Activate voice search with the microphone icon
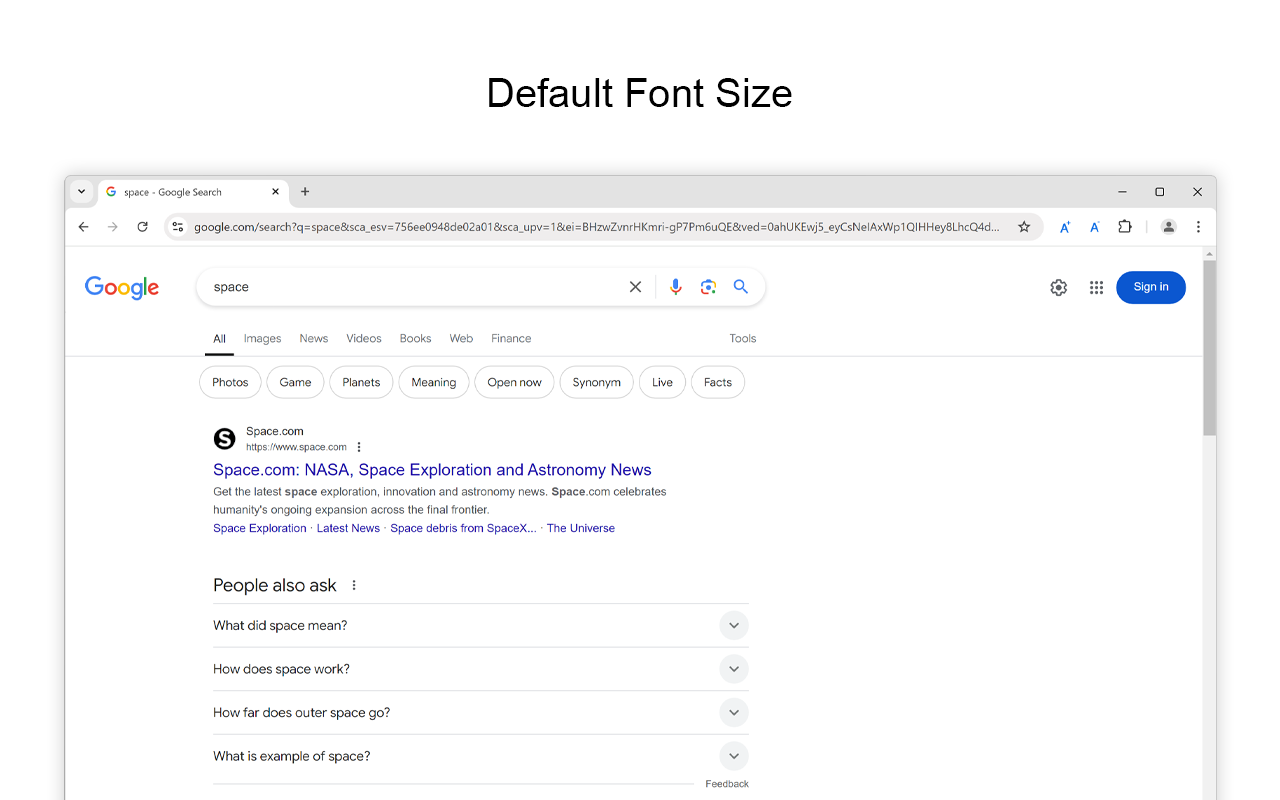The image size is (1280, 800). coord(676,286)
